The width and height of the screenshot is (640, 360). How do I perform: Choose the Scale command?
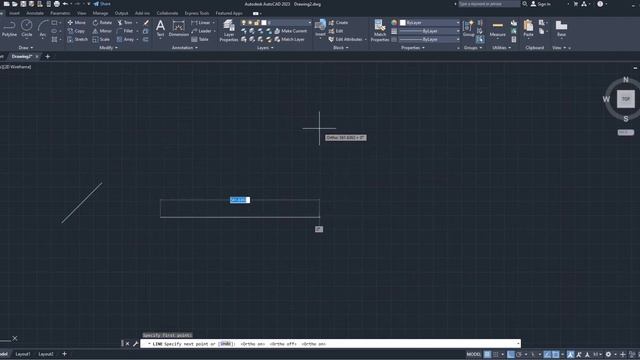(101, 39)
